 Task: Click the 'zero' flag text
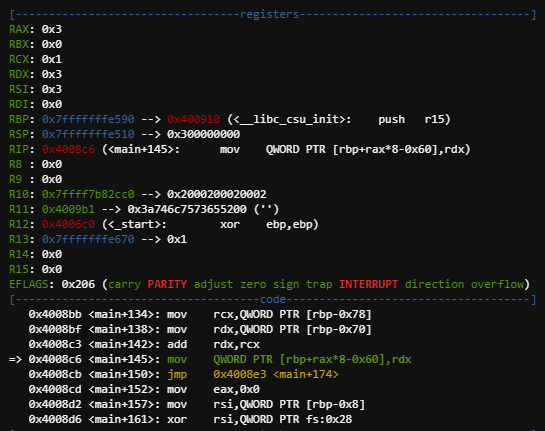pyautogui.click(x=253, y=284)
